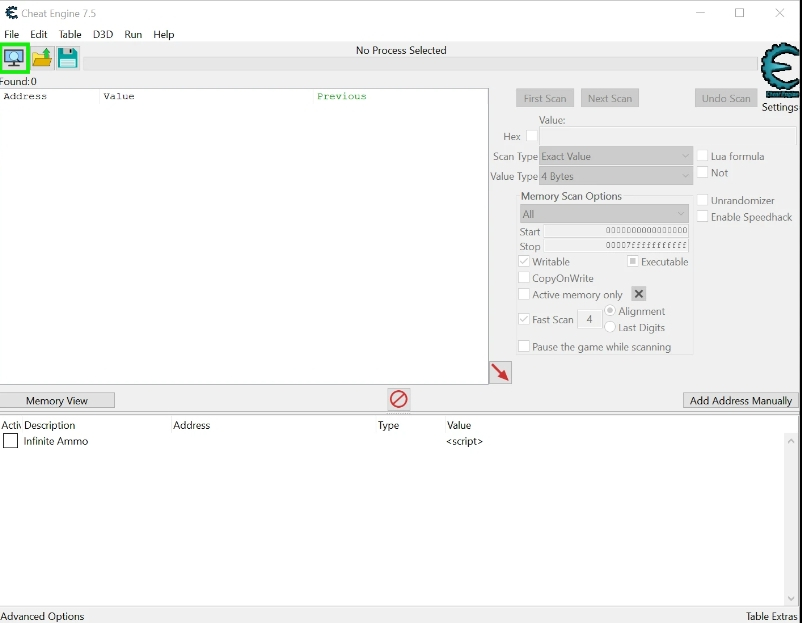Screen dimensions: 802x623
Task: Enable Speedhack checkbox
Action: [x=702, y=217]
